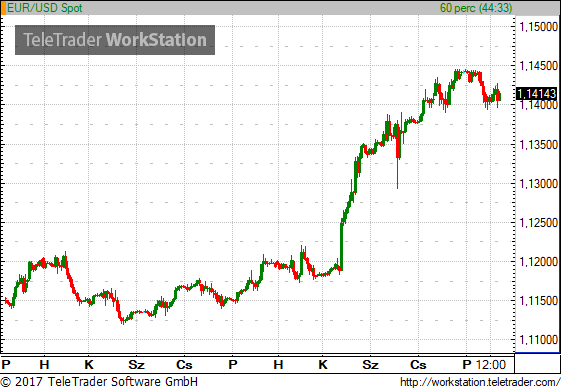Image resolution: width=561 pixels, height=391 pixels.
Task: Click the TeleTrader WorkStation logo banner
Action: pyautogui.click(x=115, y=40)
